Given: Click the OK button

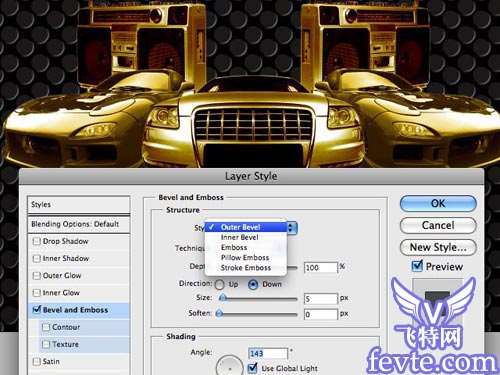Looking at the screenshot, I should [x=438, y=203].
